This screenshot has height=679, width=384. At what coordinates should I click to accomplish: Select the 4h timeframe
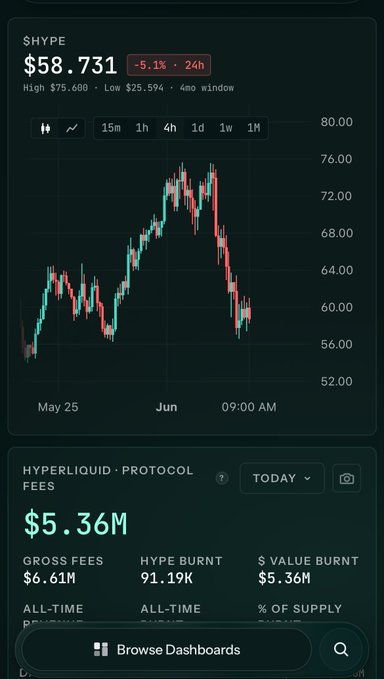pyautogui.click(x=170, y=128)
